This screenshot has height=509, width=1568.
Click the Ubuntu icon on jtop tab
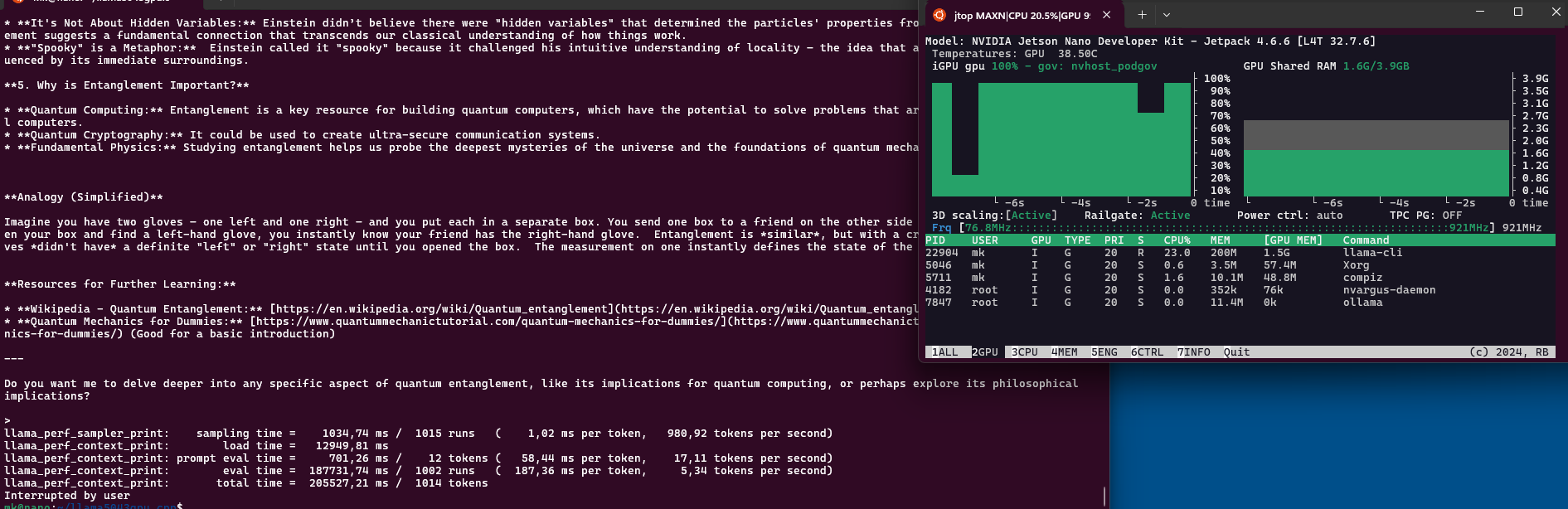939,15
